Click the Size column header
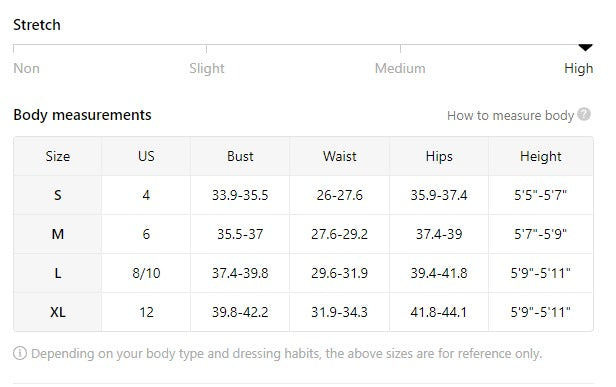The height and width of the screenshot is (387, 616). pyautogui.click(x=58, y=156)
